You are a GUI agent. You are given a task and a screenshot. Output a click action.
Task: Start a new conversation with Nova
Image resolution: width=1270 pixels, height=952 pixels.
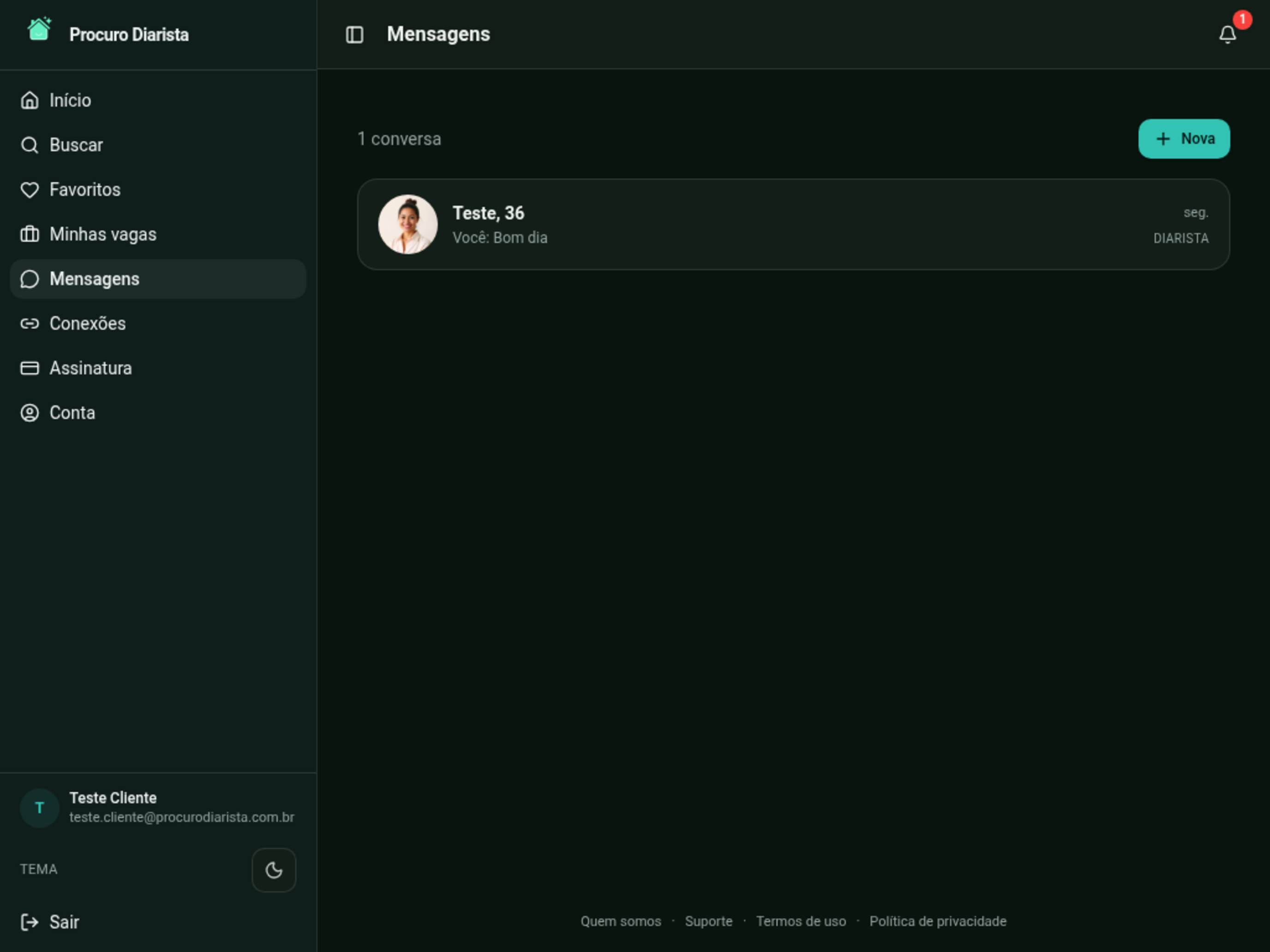pos(1184,139)
